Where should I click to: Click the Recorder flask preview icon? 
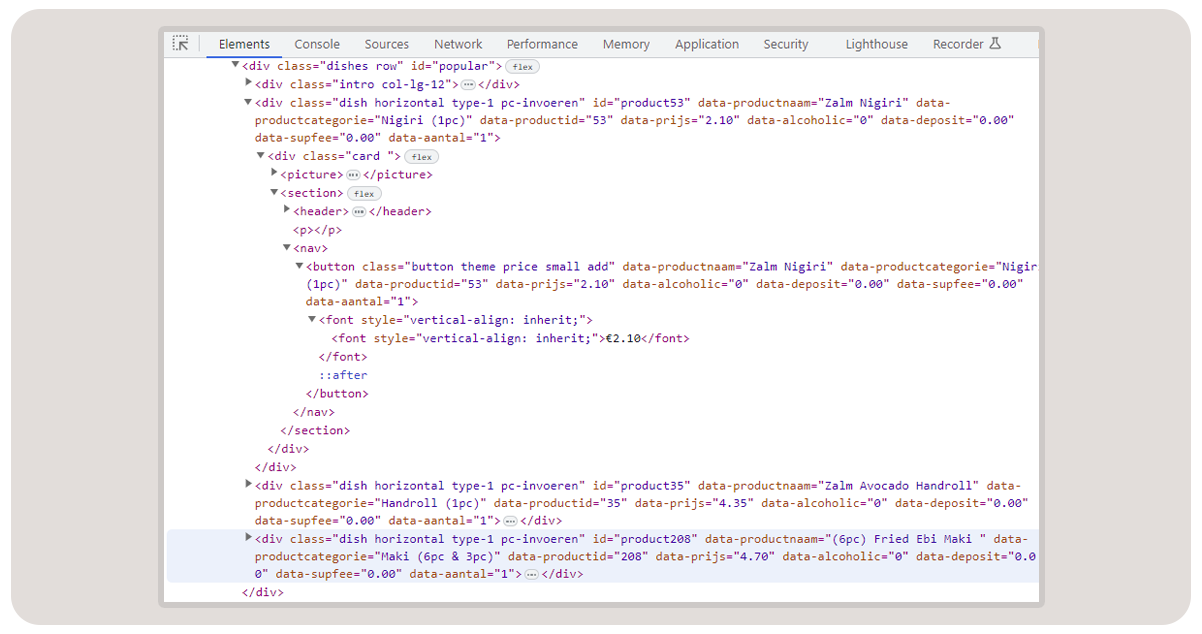click(x=994, y=44)
